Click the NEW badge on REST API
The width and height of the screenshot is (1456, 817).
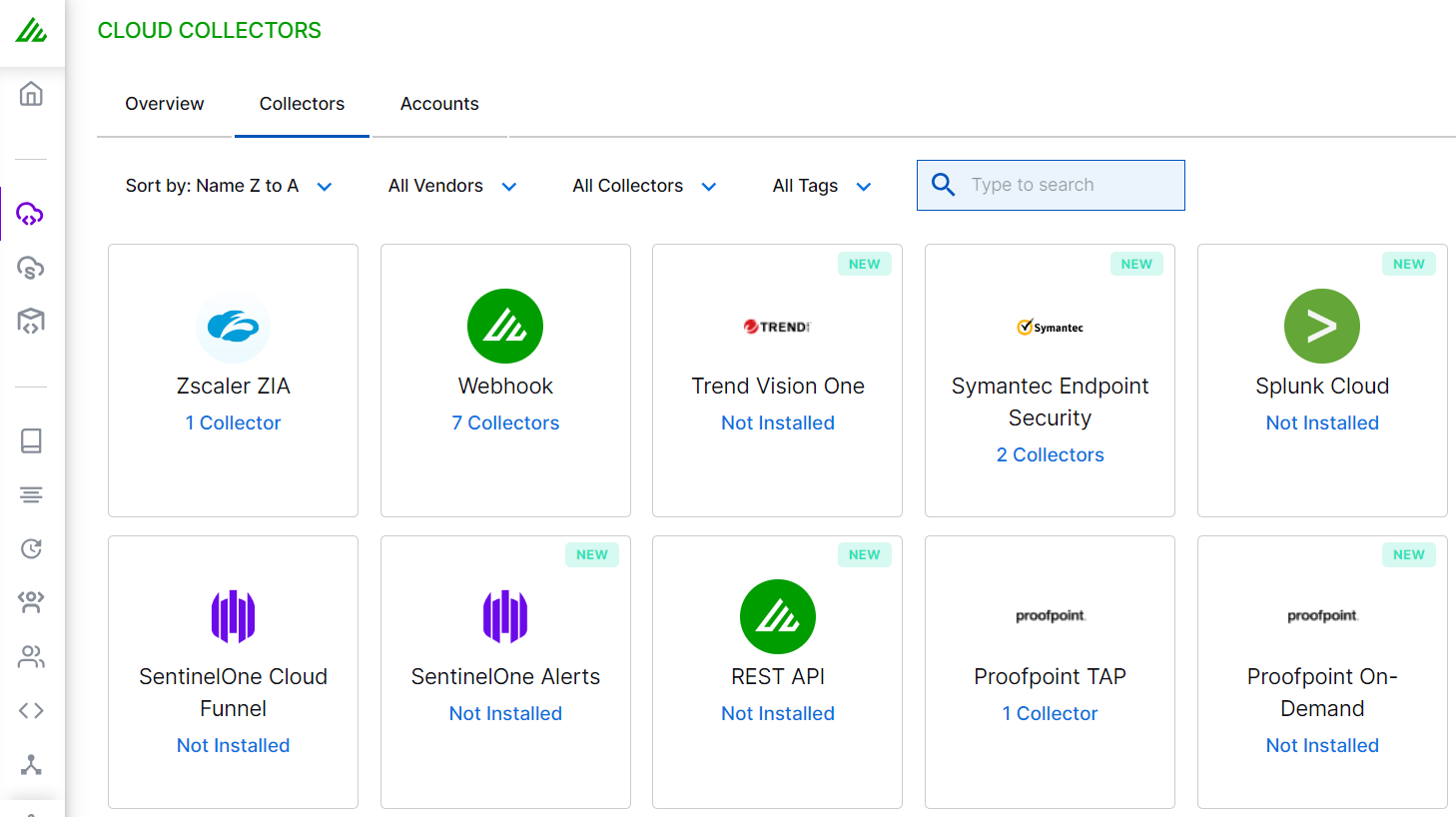[x=865, y=554]
